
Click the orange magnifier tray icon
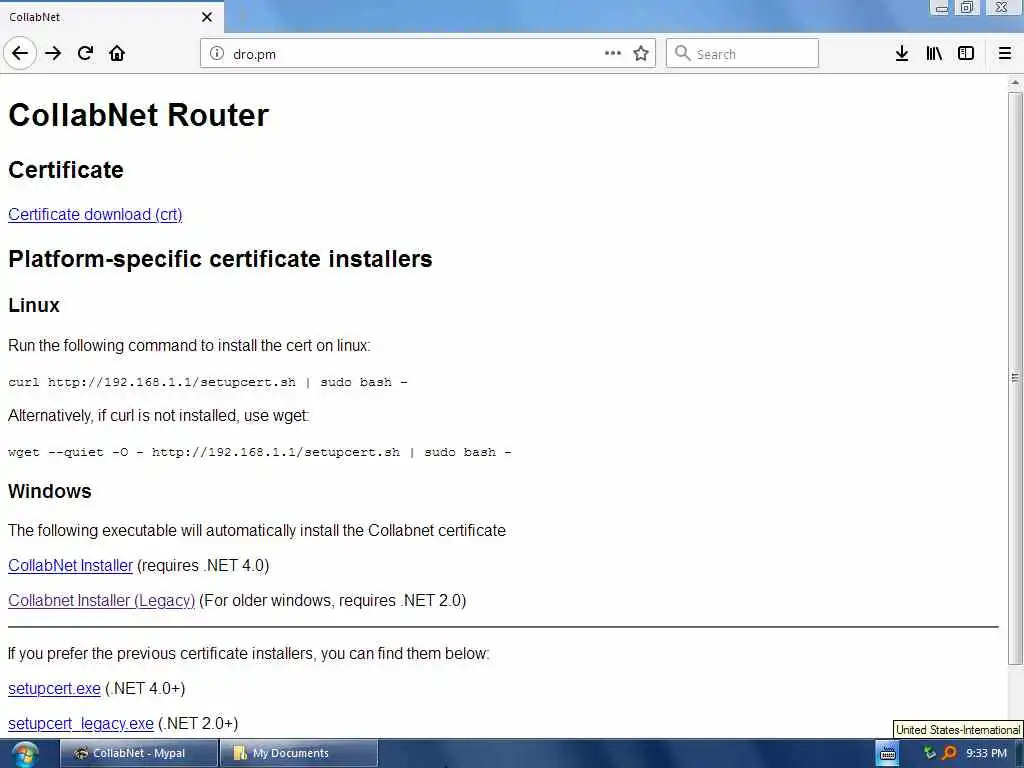tap(949, 753)
